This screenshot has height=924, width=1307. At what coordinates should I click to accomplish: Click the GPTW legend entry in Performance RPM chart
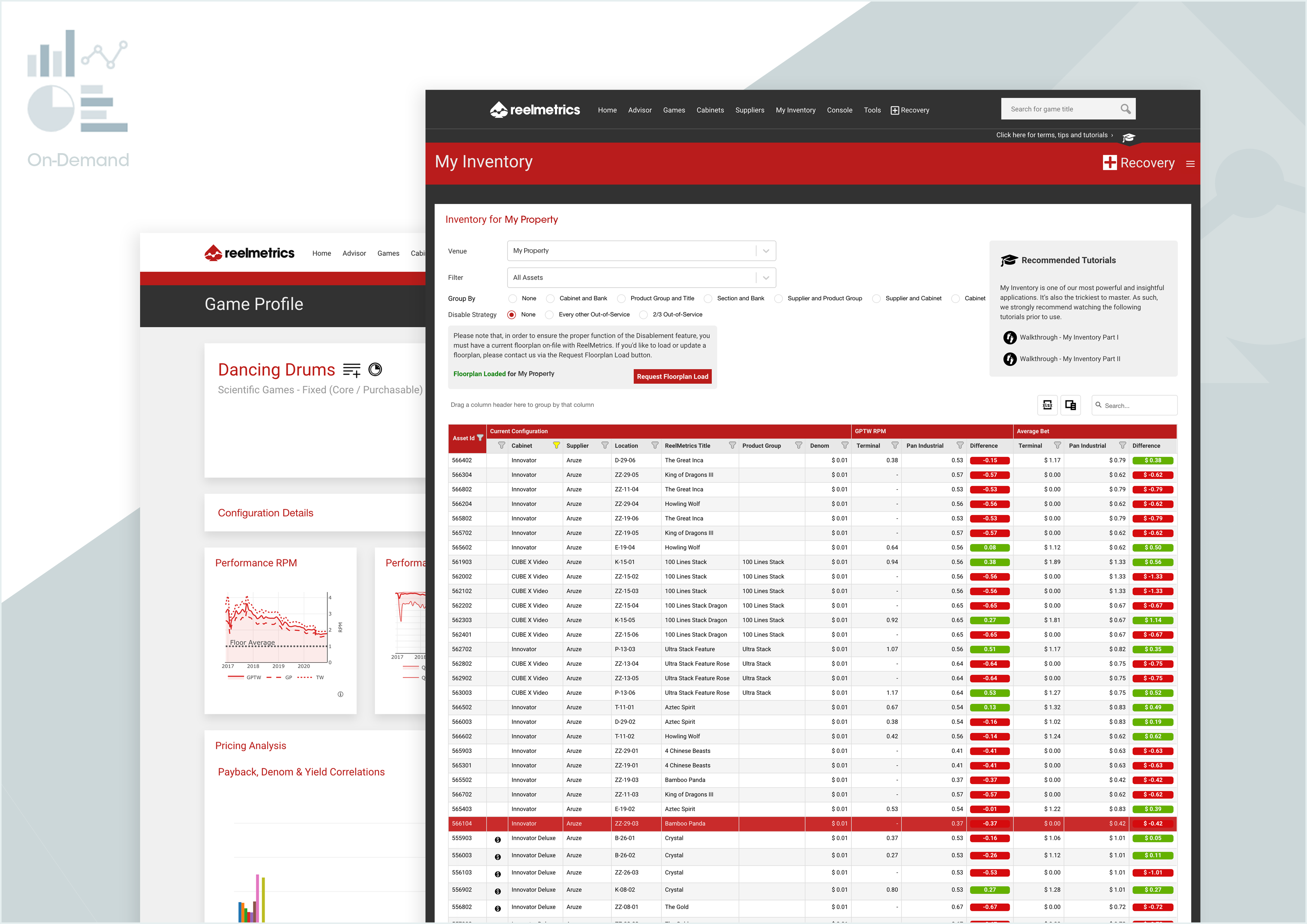point(244,677)
